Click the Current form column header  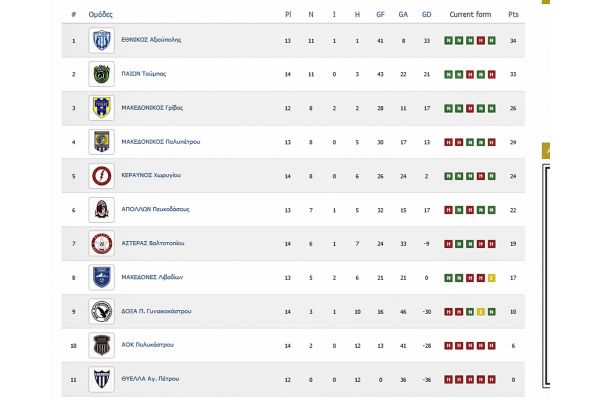tap(469, 15)
